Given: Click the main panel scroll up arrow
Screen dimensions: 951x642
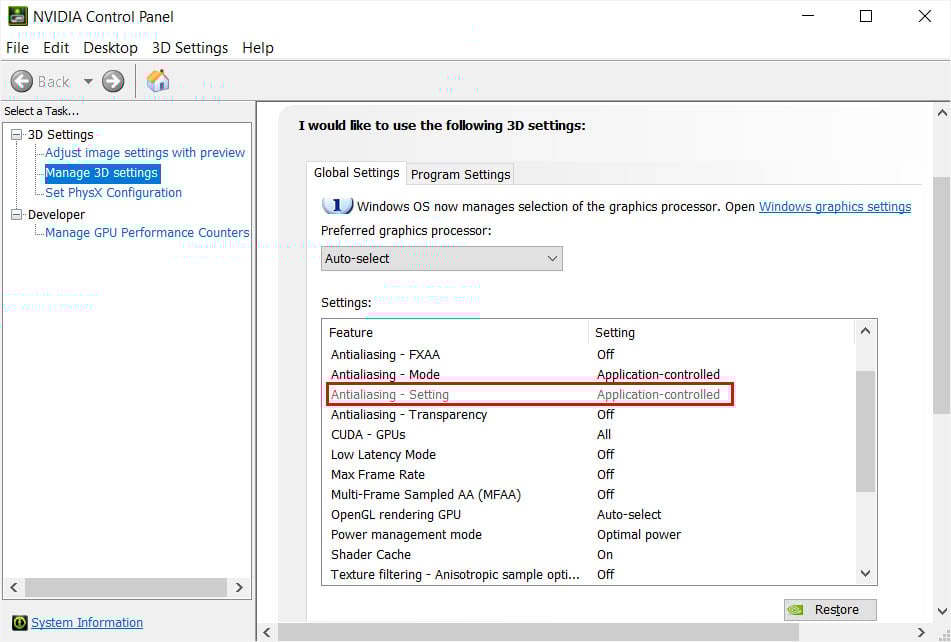Looking at the screenshot, I should point(942,113).
